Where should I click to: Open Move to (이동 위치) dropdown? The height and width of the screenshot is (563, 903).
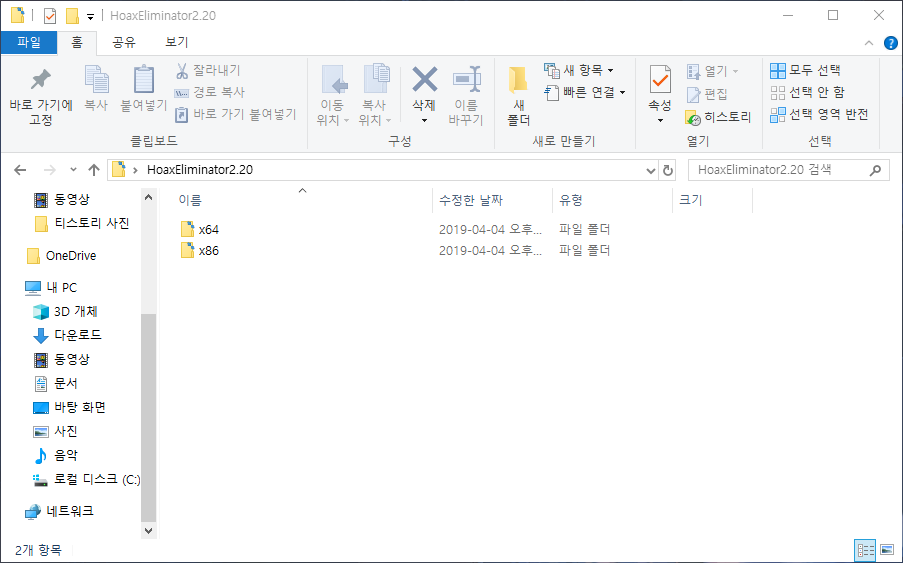tap(333, 96)
